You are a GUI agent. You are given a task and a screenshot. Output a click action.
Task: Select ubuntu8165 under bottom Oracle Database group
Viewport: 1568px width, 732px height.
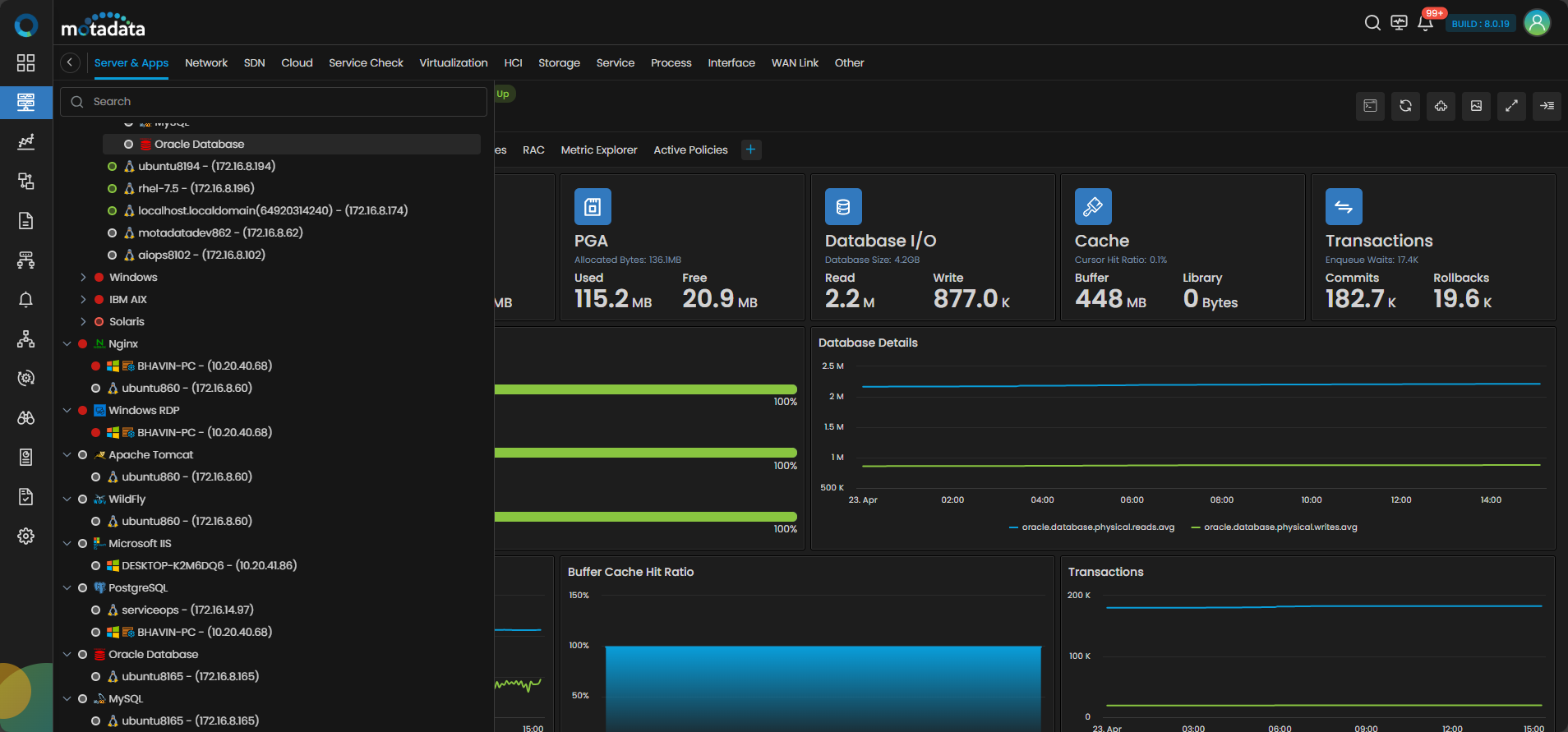pos(190,676)
